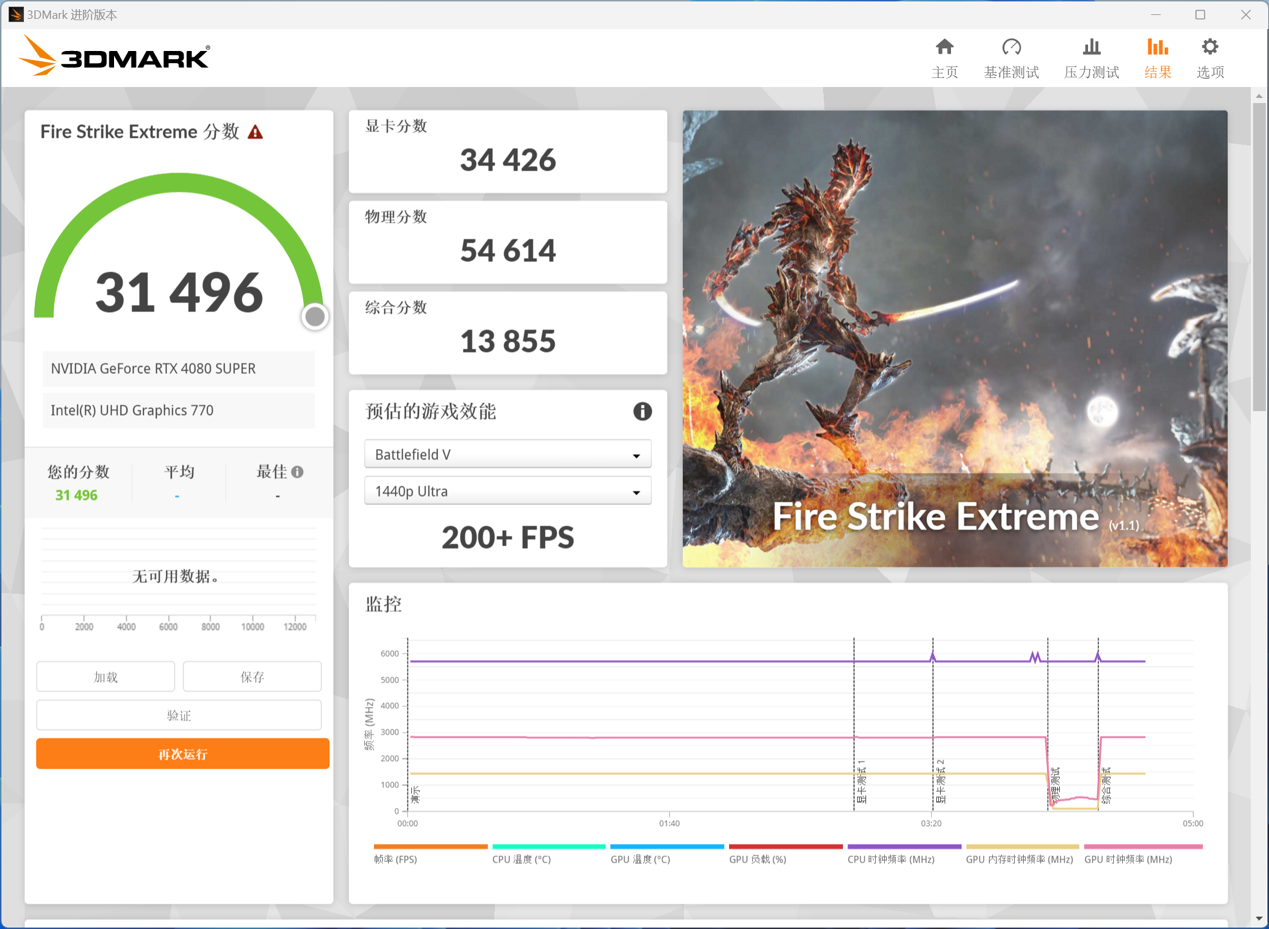Select the 结果 tab in navigation
The height and width of the screenshot is (929, 1269).
(x=1157, y=57)
